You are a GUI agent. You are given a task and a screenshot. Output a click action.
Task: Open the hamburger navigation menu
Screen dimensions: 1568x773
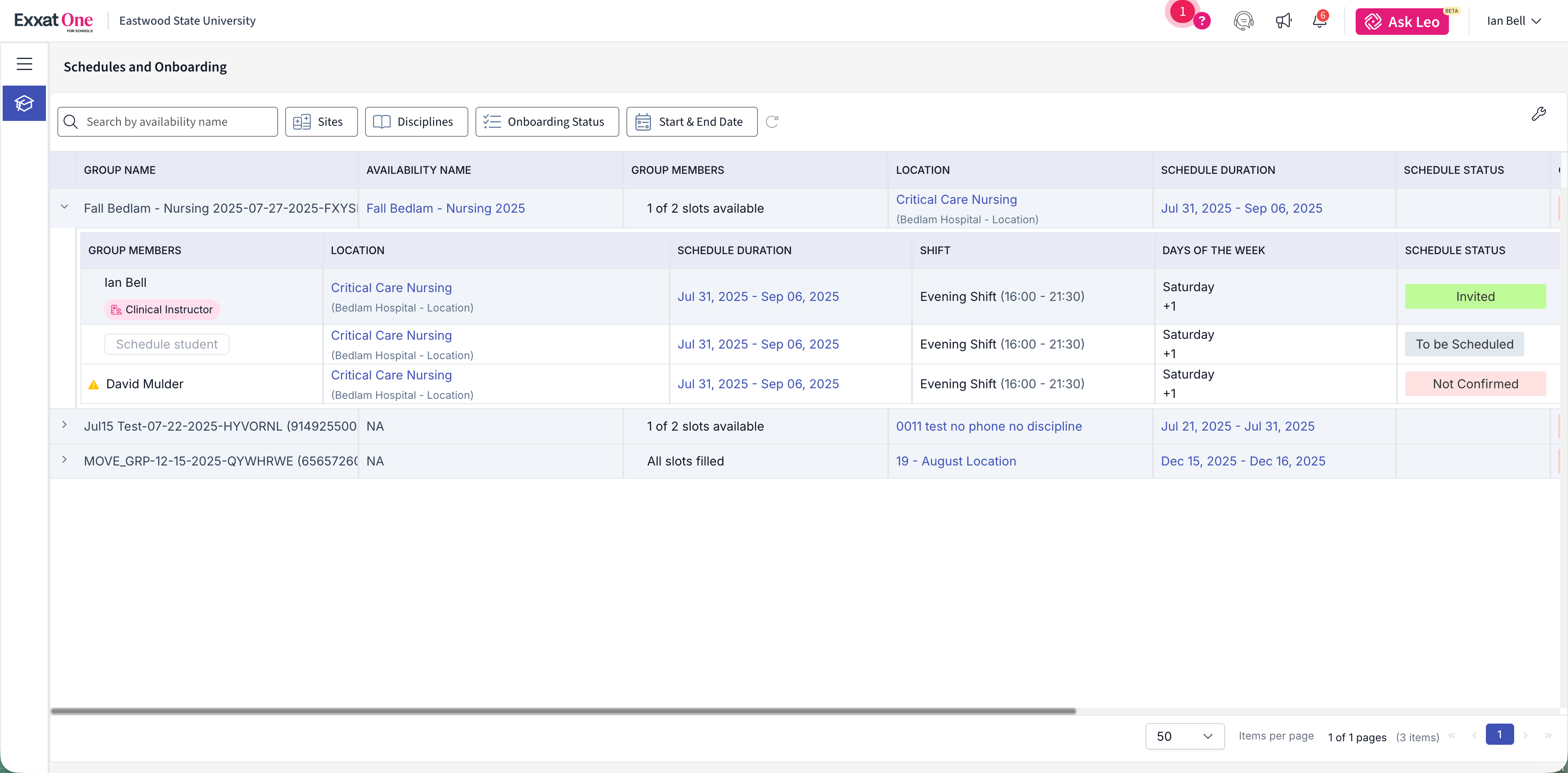click(x=24, y=64)
